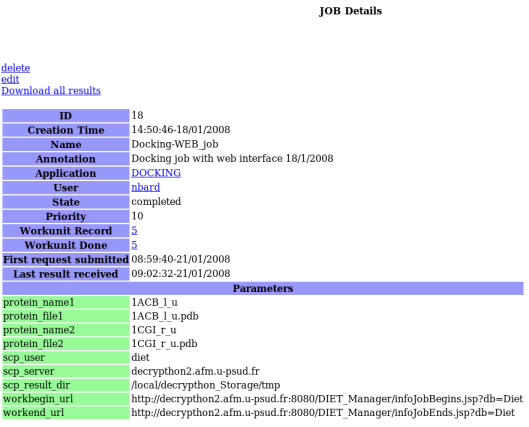Select server decrypthon2.afm.u-psud.fr
Image resolution: width=529 pixels, height=427 pixels.
195,371
